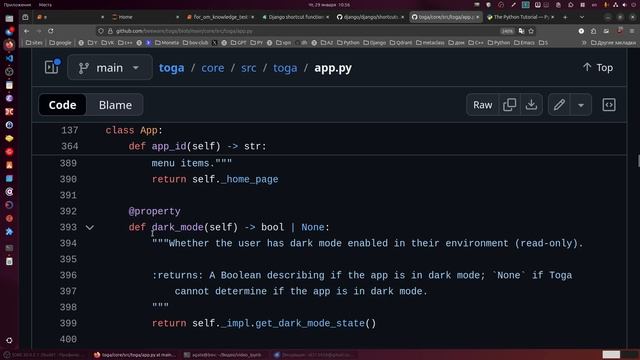Switch to the Code view tab
Image resolution: width=640 pixels, height=360 pixels.
pos(62,105)
